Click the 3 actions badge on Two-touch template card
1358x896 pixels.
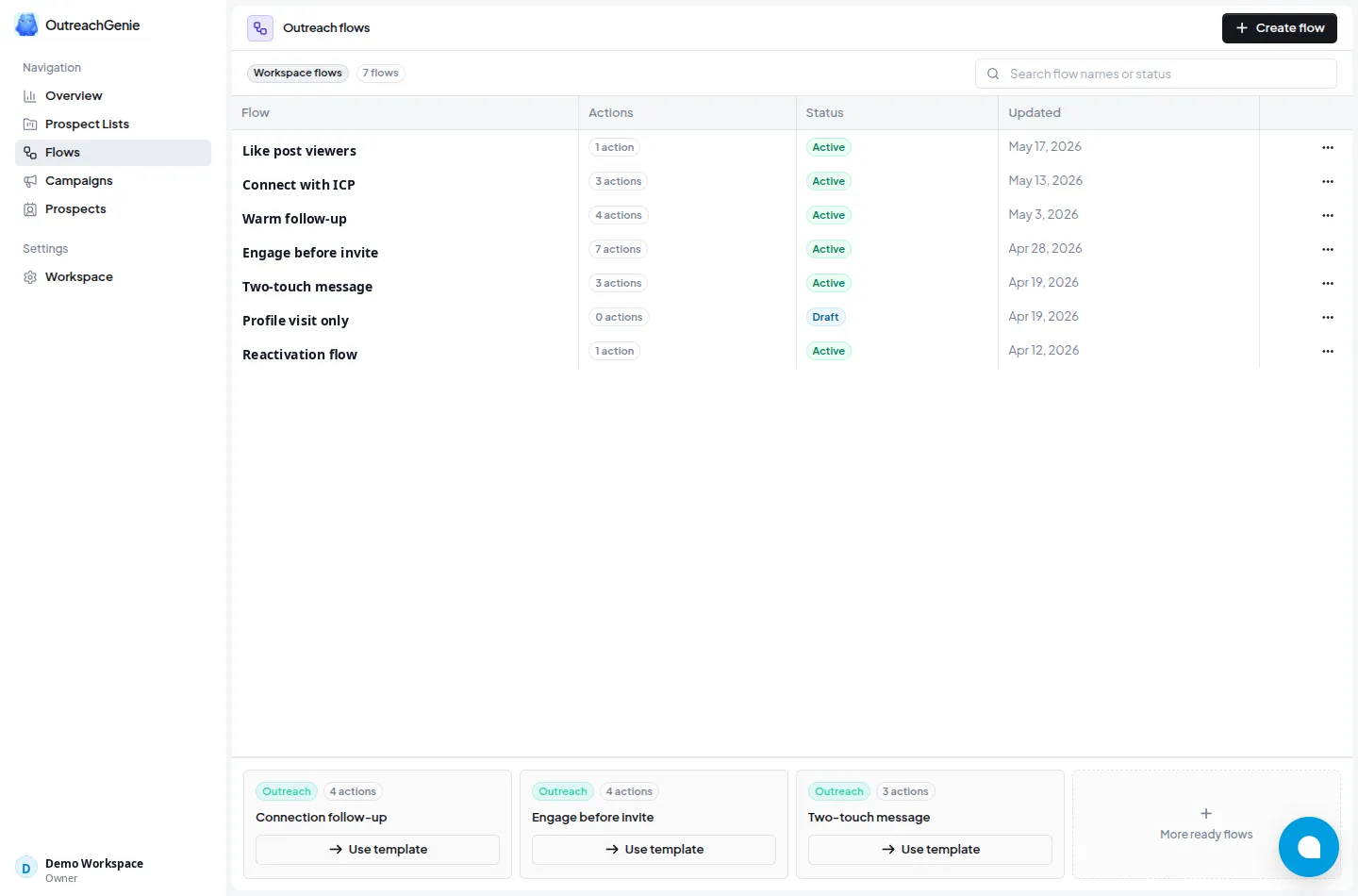(x=905, y=792)
